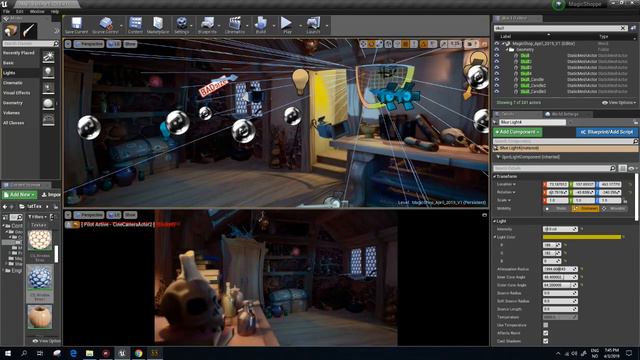The image size is (640, 360).
Task: Toggle visibility eye for Skull4 row
Action: point(497,73)
